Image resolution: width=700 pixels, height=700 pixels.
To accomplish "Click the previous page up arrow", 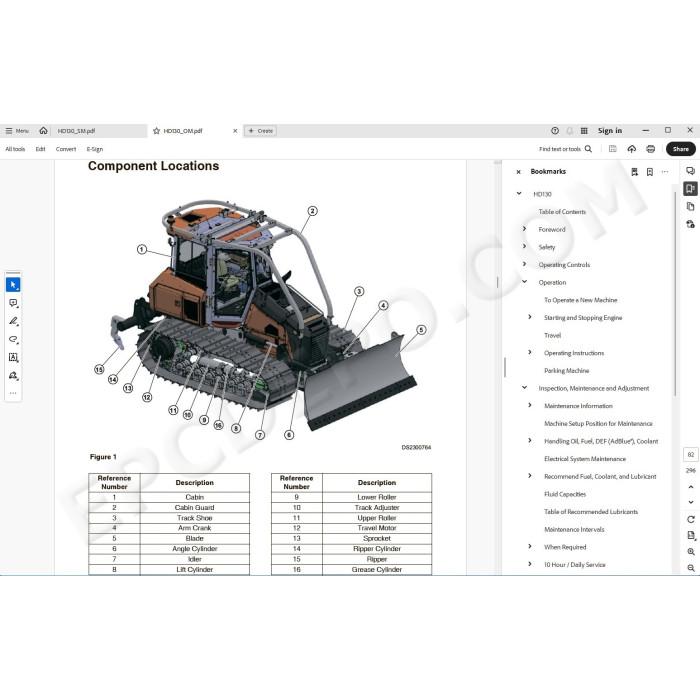I will (x=691, y=487).
